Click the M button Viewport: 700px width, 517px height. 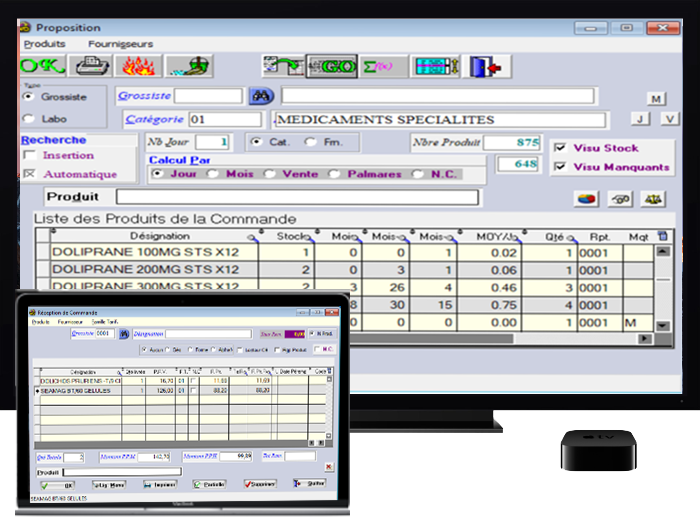tap(656, 99)
